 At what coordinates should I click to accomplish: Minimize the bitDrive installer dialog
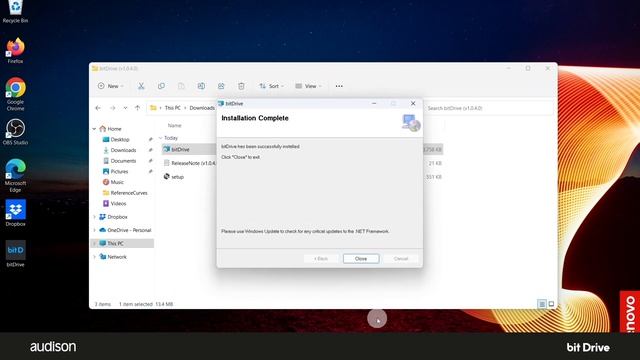point(374,104)
